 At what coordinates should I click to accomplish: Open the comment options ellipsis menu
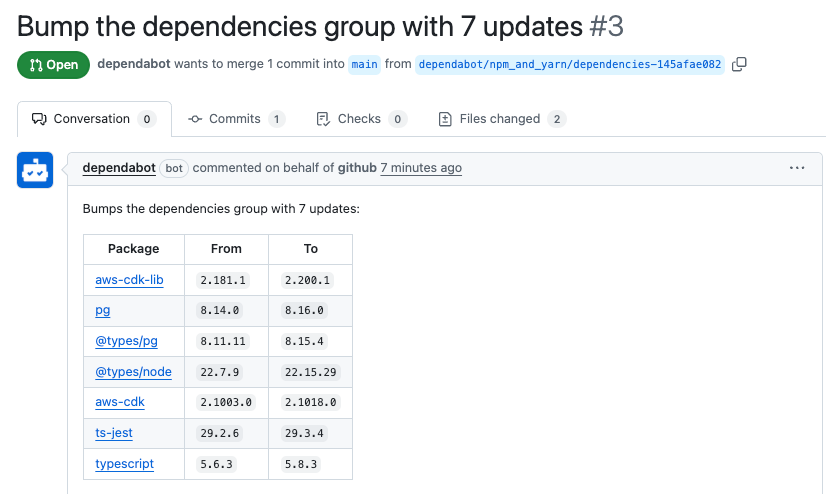click(x=796, y=168)
